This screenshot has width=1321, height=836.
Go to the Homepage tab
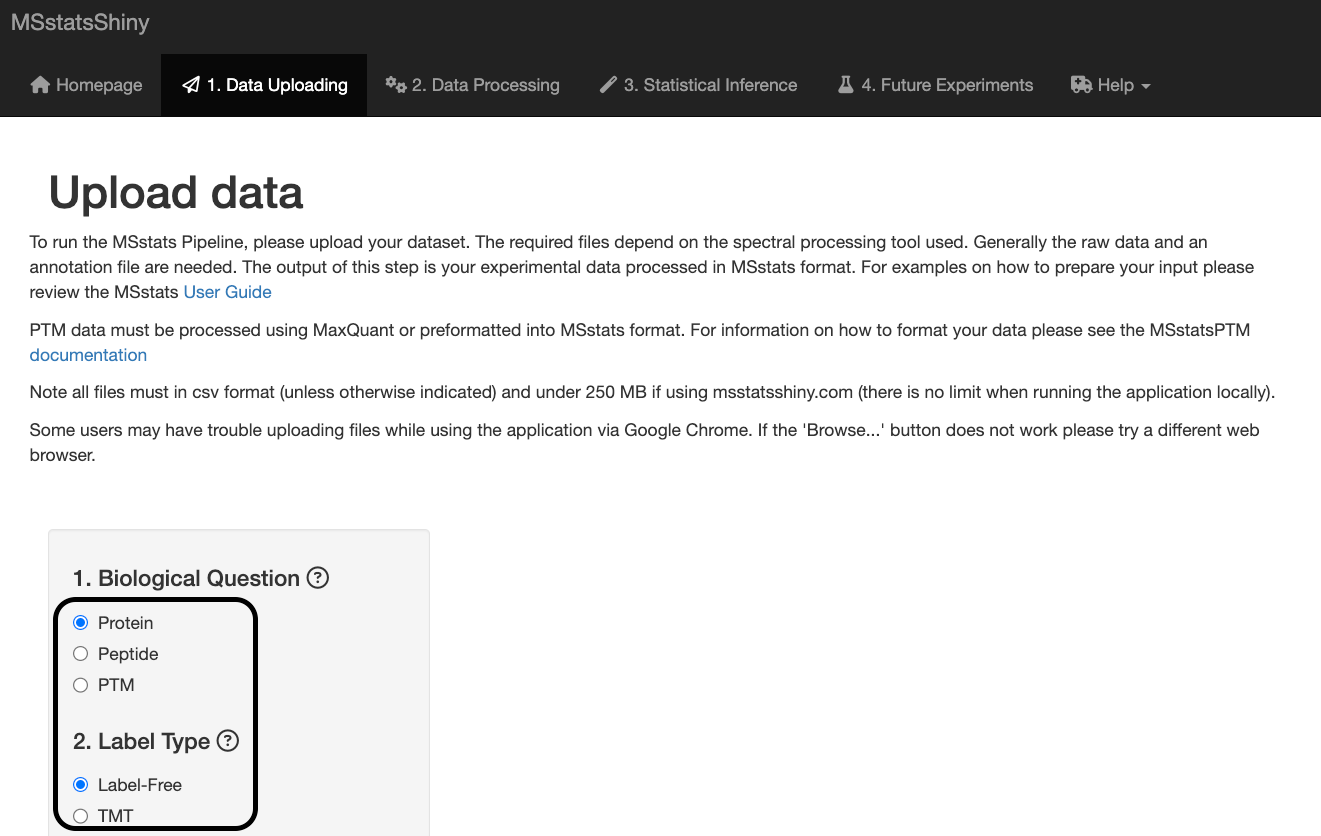[x=86, y=85]
